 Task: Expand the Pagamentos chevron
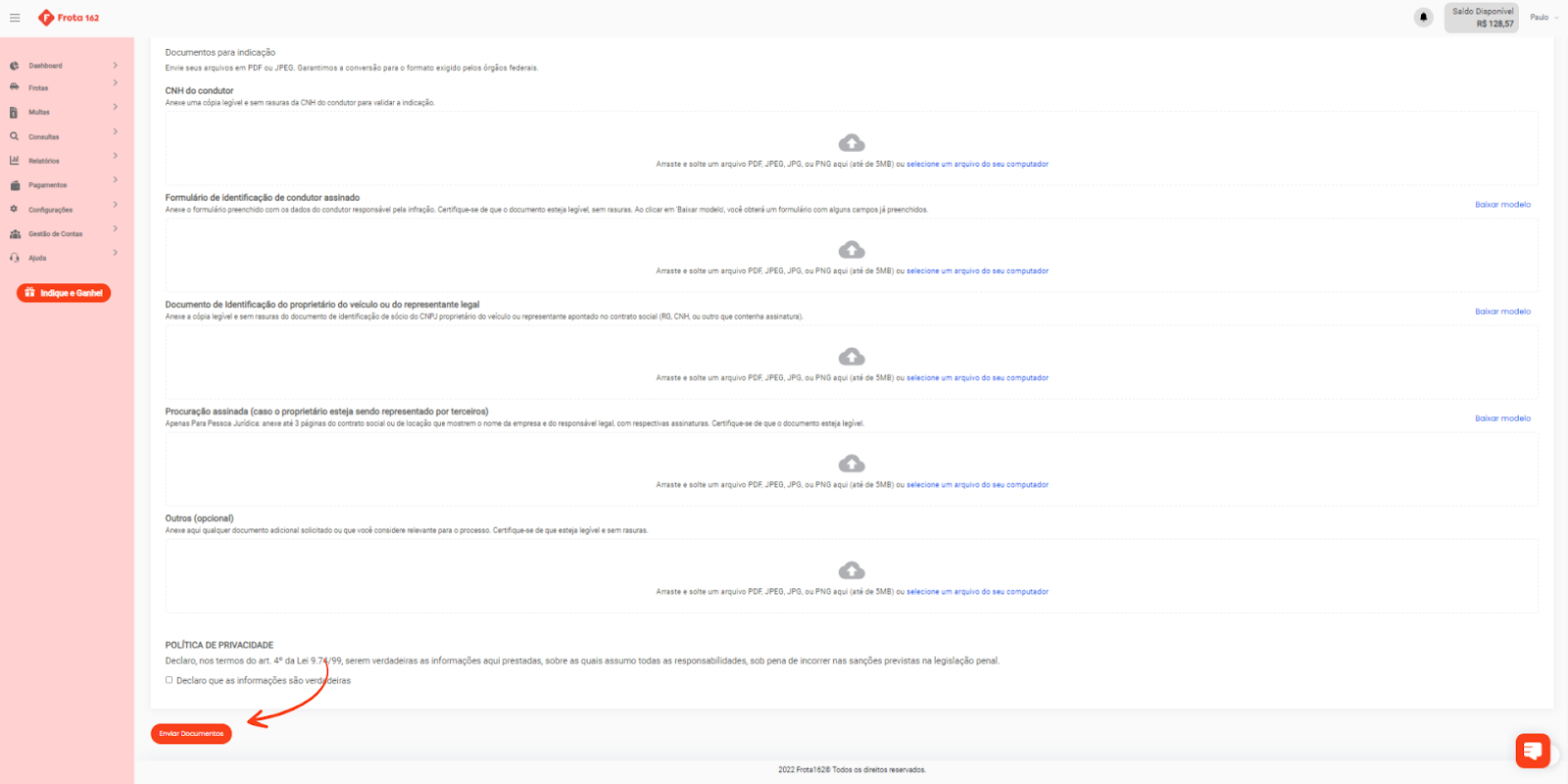point(116,179)
